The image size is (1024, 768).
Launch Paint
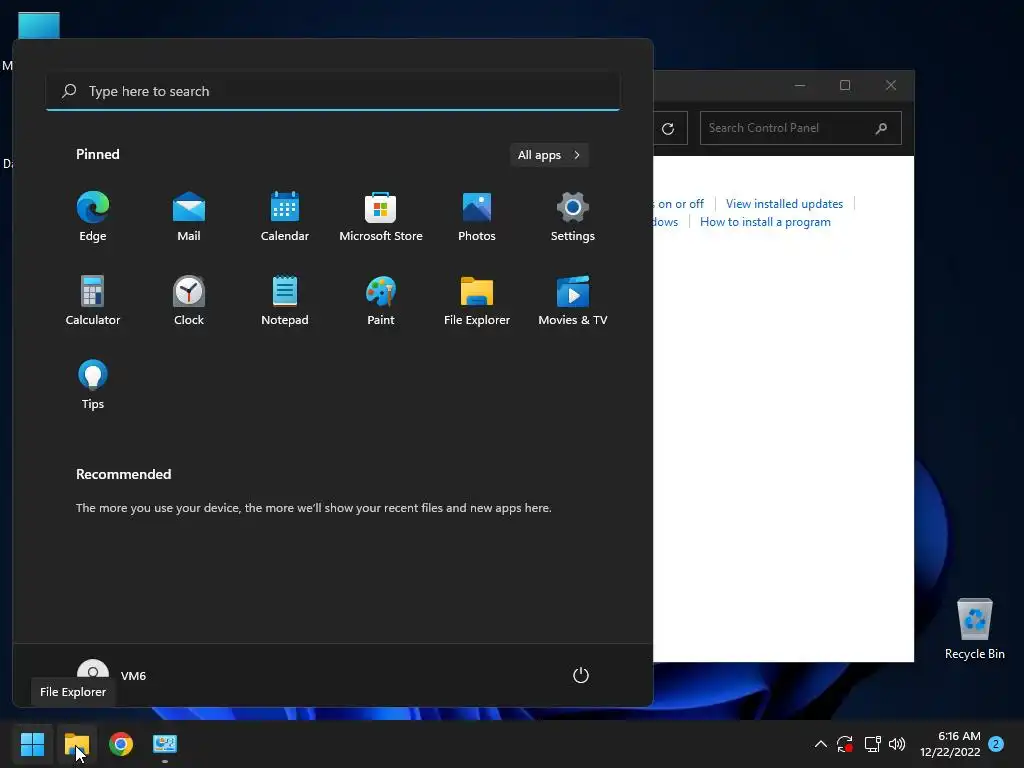coord(381,300)
